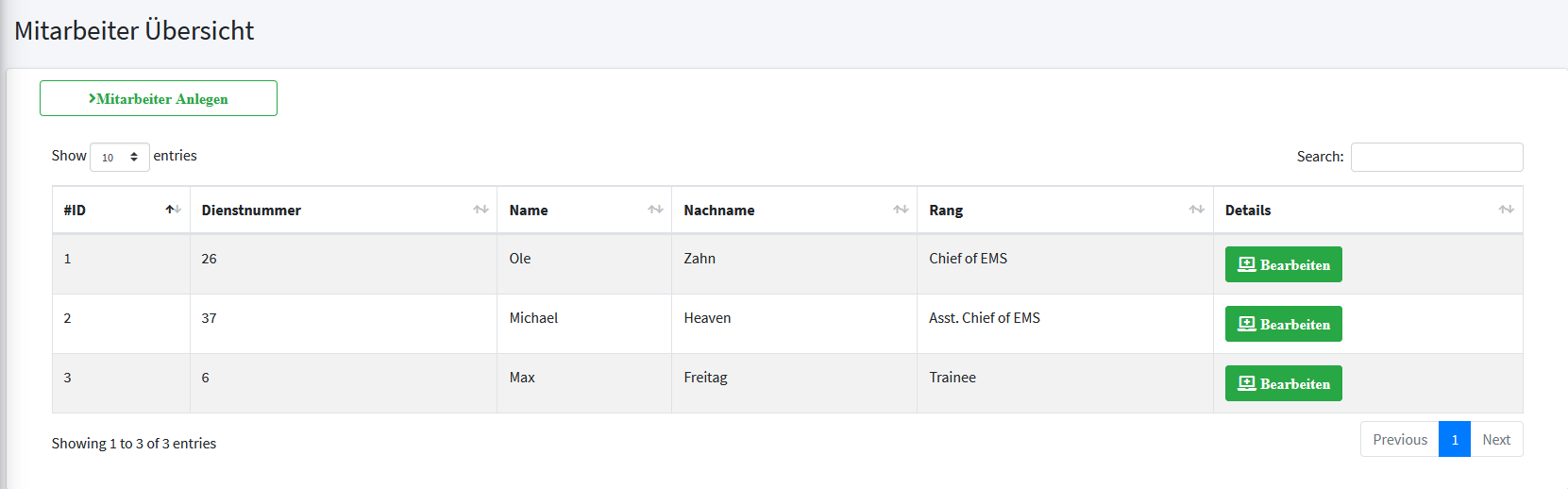Click the Rang column header label

pos(946,211)
